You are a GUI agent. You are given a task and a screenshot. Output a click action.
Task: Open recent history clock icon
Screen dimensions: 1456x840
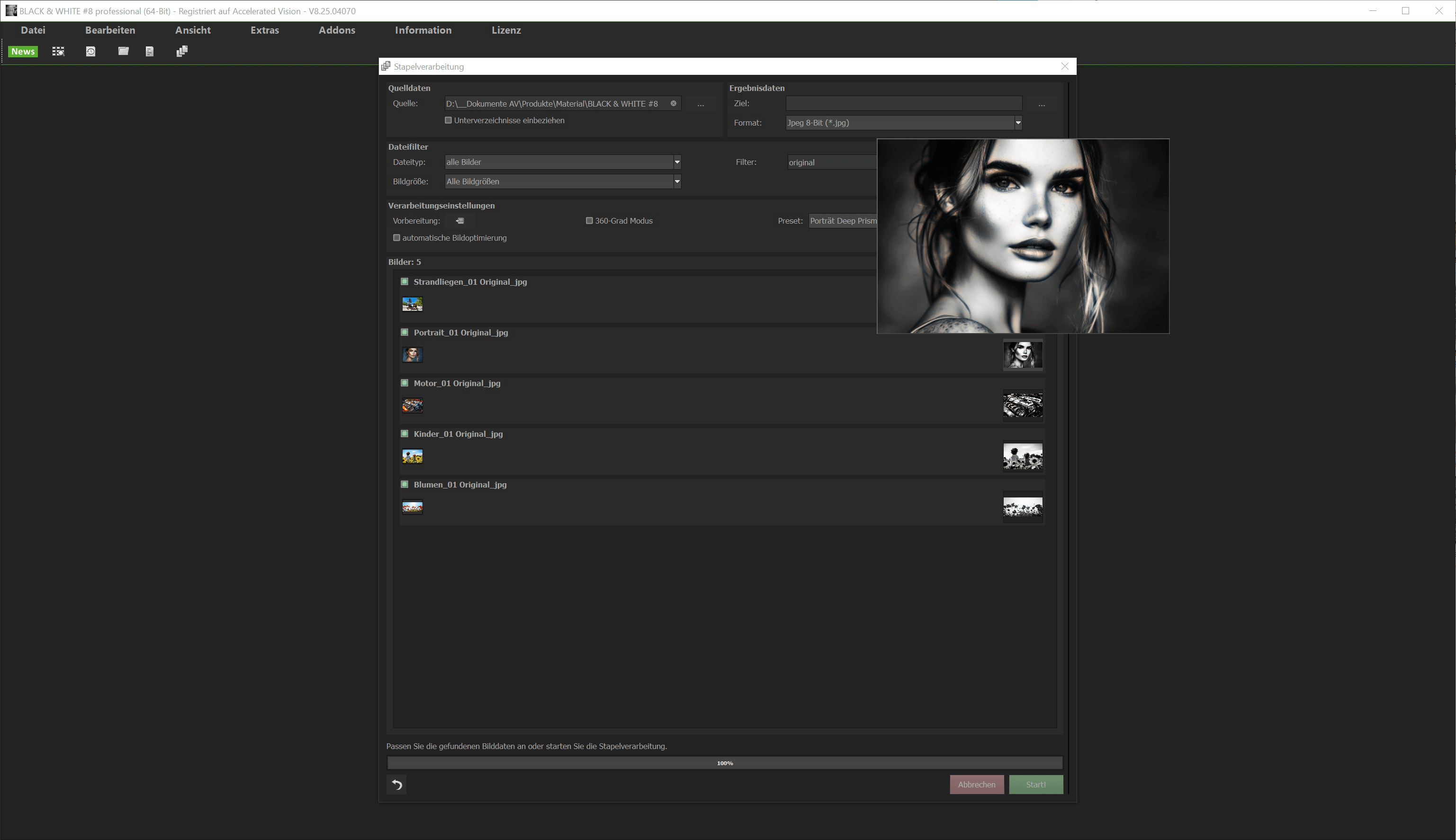pos(90,51)
